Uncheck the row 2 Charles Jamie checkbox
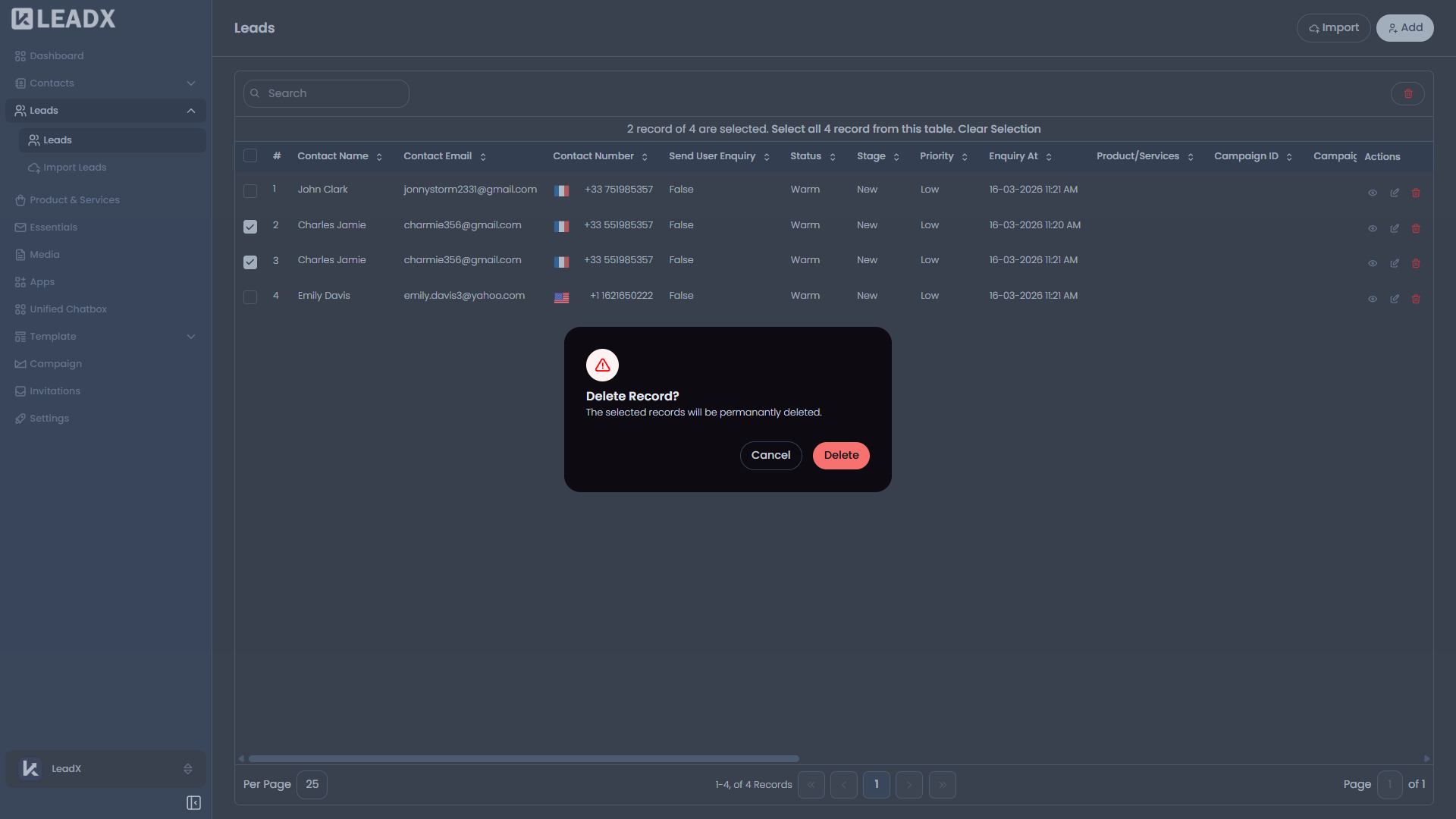 point(250,227)
